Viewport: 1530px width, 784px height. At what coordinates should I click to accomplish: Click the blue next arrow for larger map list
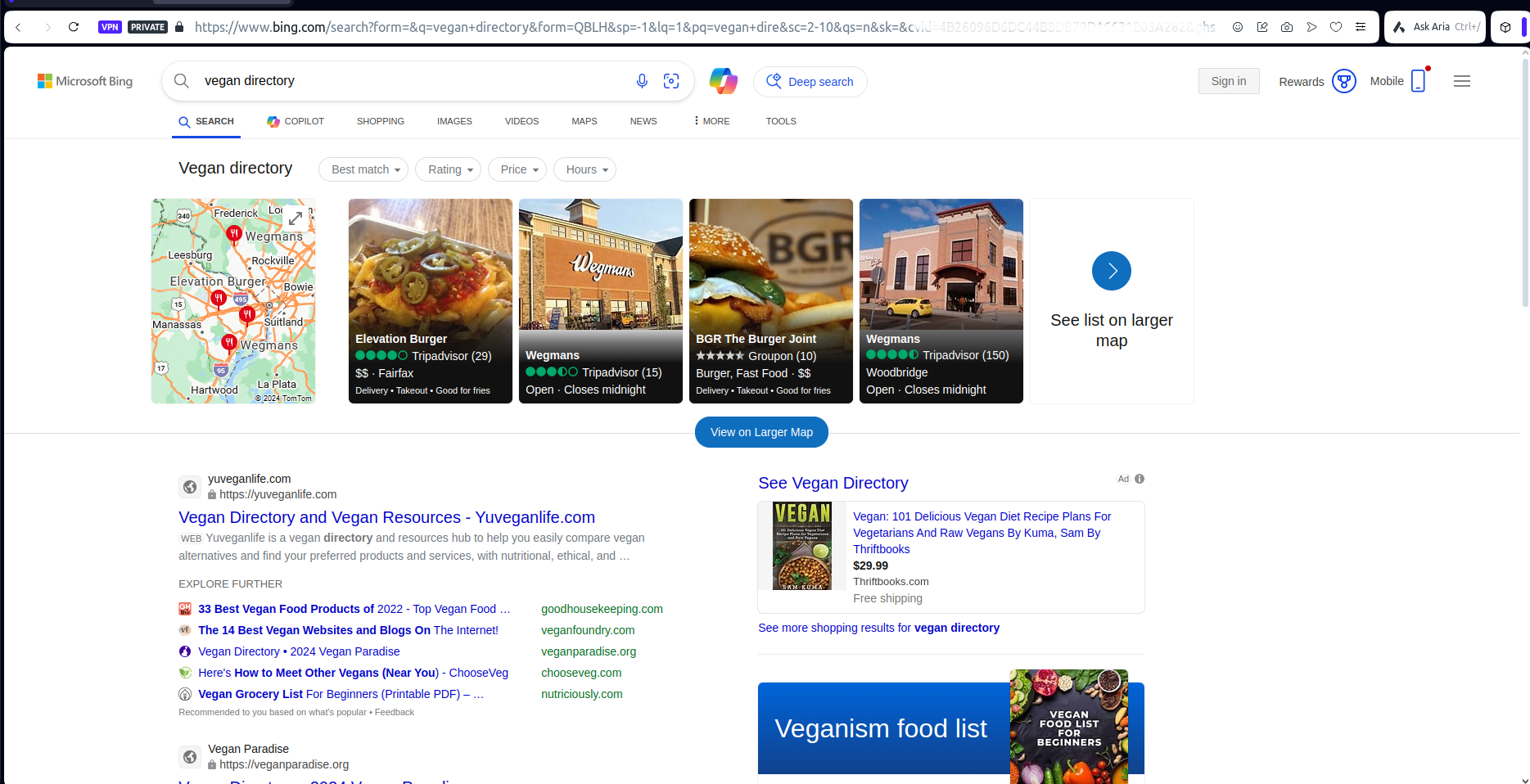click(1112, 271)
